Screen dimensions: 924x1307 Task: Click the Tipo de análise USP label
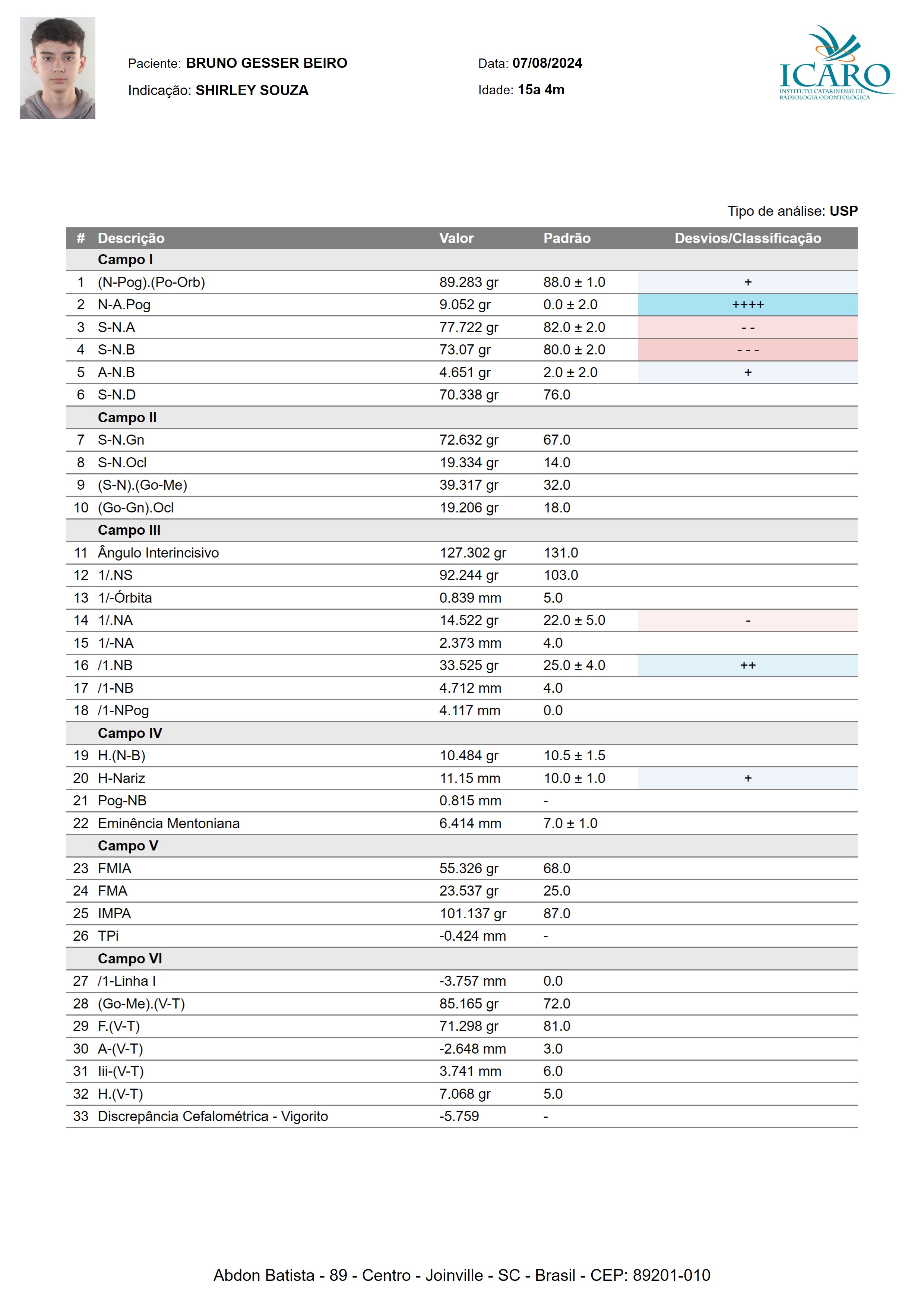792,211
